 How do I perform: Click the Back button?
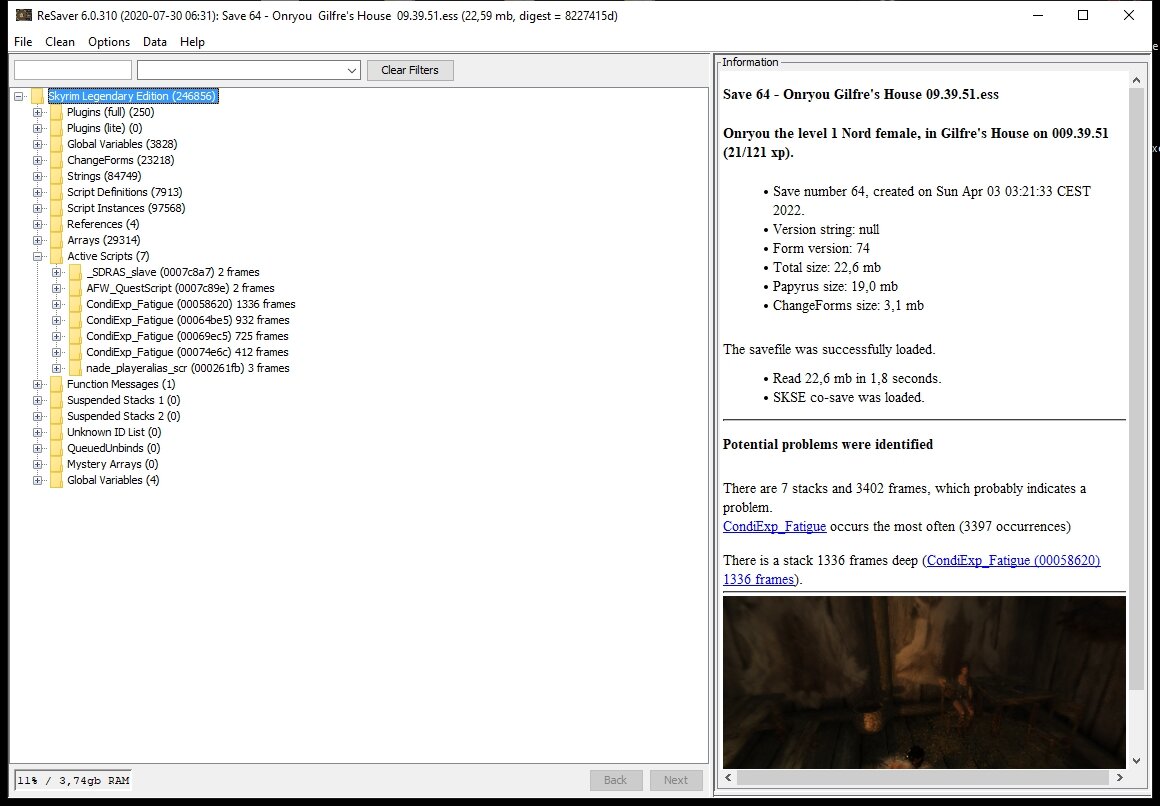coord(616,780)
